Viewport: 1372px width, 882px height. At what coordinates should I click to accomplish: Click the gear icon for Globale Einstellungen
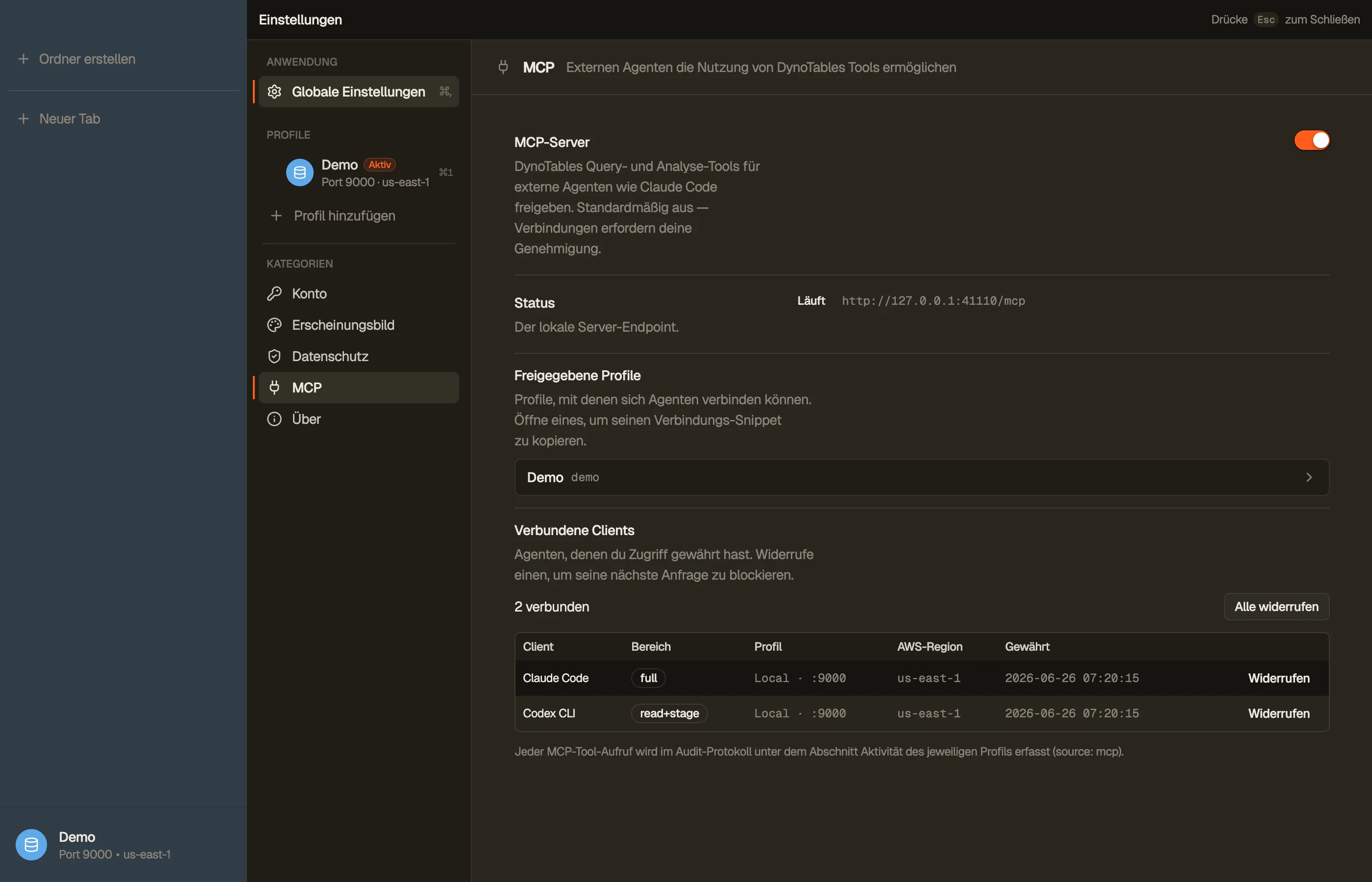274,92
